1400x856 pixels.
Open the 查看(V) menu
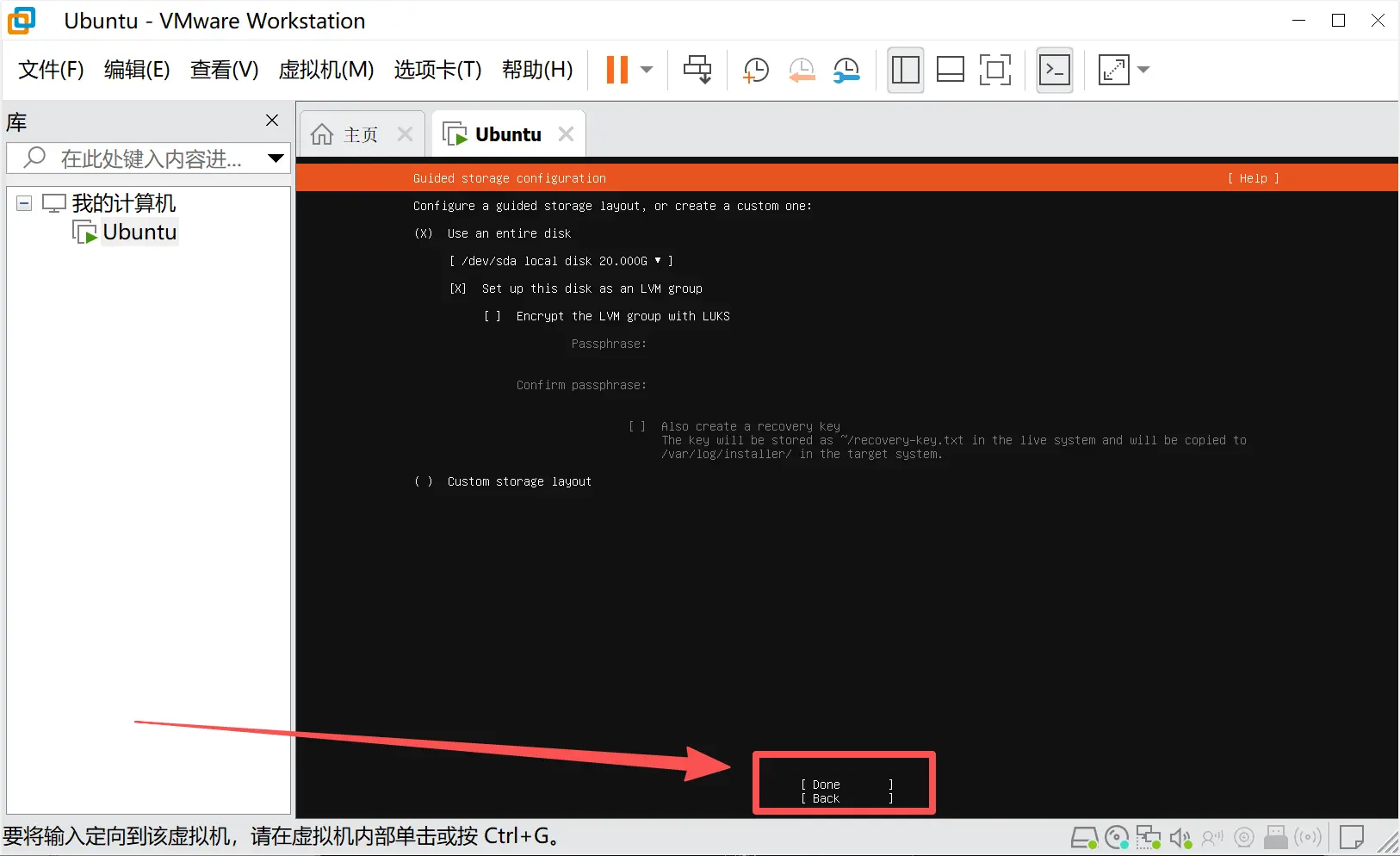point(224,70)
